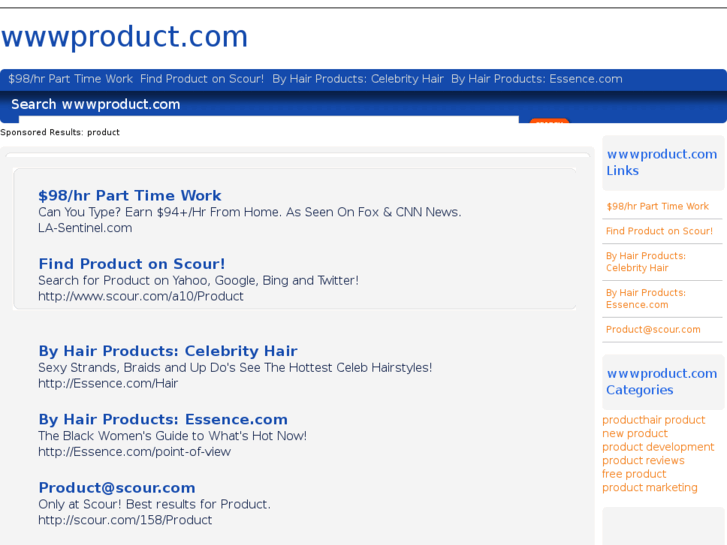Click sidebar link 'By Hair Products: Celebrity Hair'
The image size is (727, 545).
[x=645, y=262]
